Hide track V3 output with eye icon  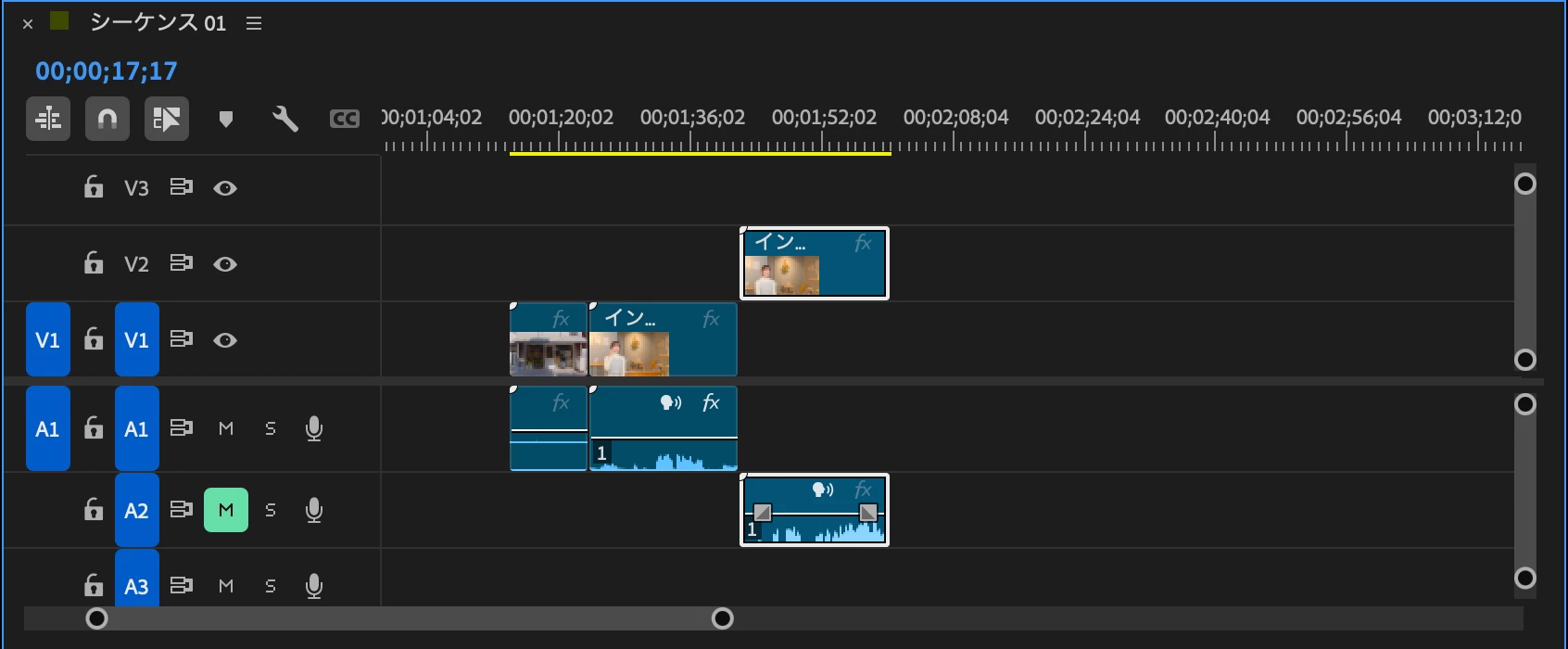pos(225,188)
